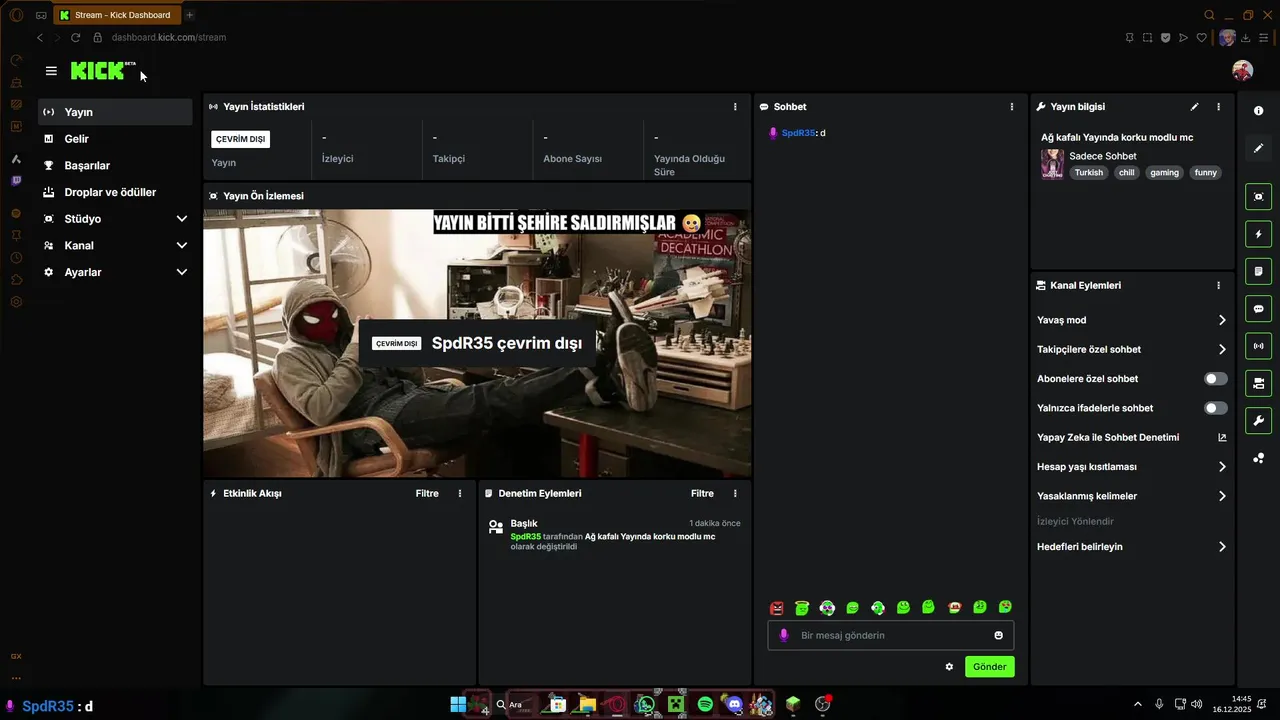Click the microphone identity icon in chat input

(784, 635)
